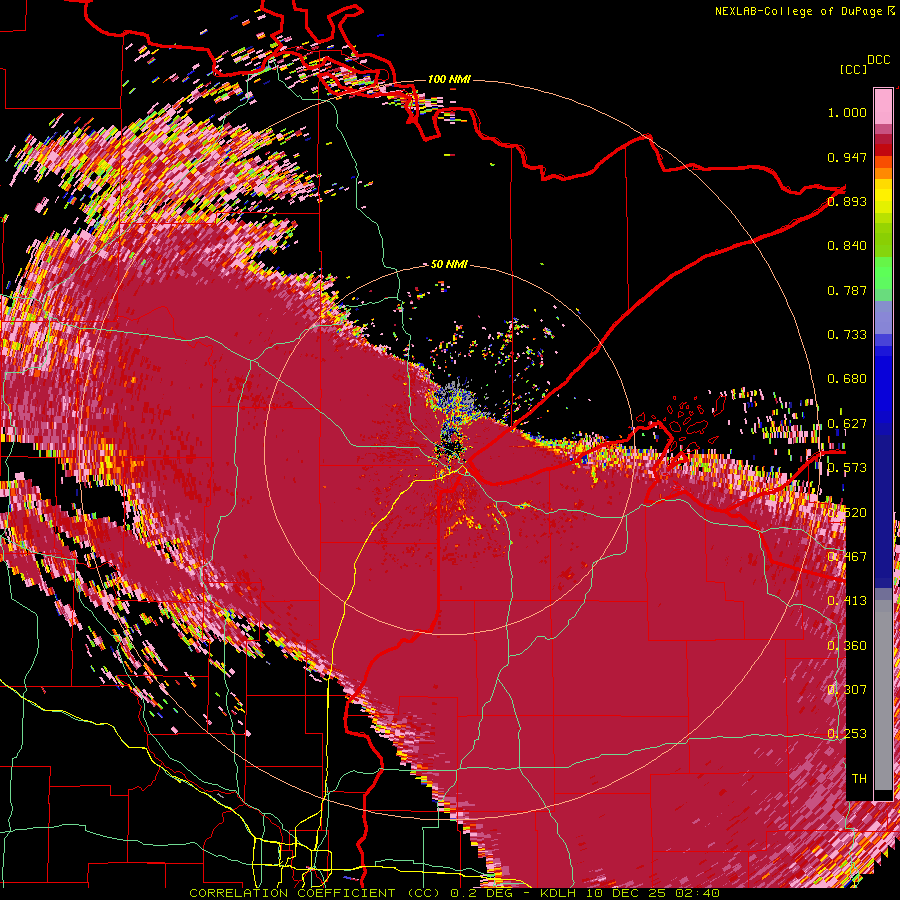
Task: Click the 0.573 scale value
Action: (847, 468)
